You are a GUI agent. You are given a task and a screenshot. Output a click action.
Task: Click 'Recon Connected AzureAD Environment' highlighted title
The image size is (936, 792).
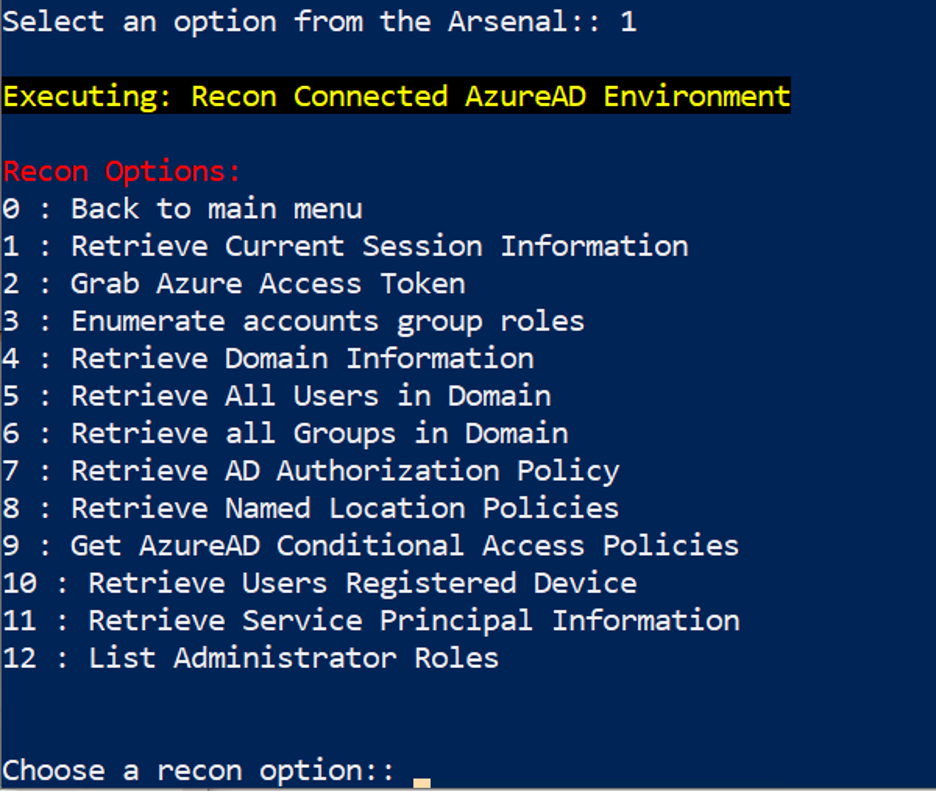click(490, 97)
